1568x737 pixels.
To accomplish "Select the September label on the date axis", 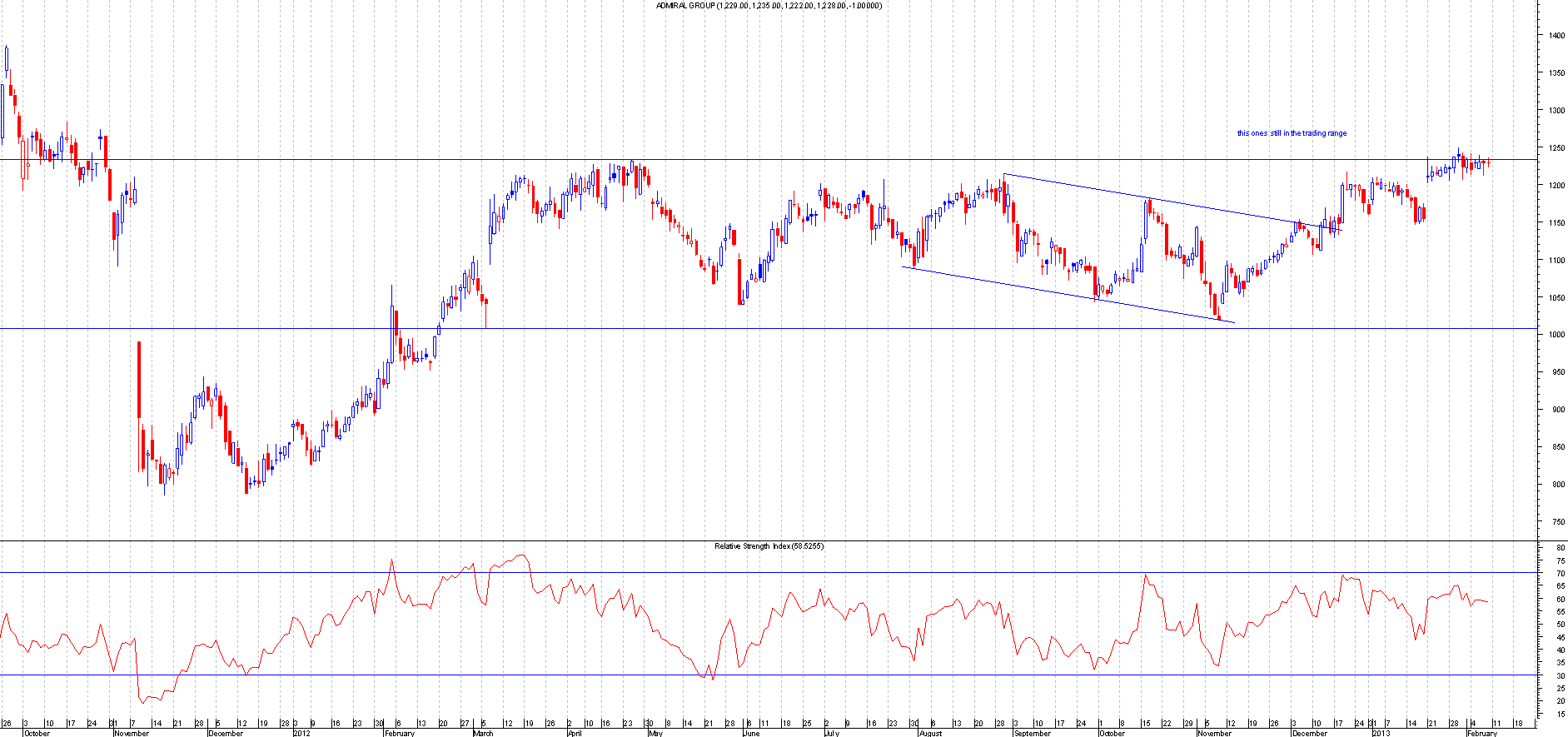I will pos(1032,733).
